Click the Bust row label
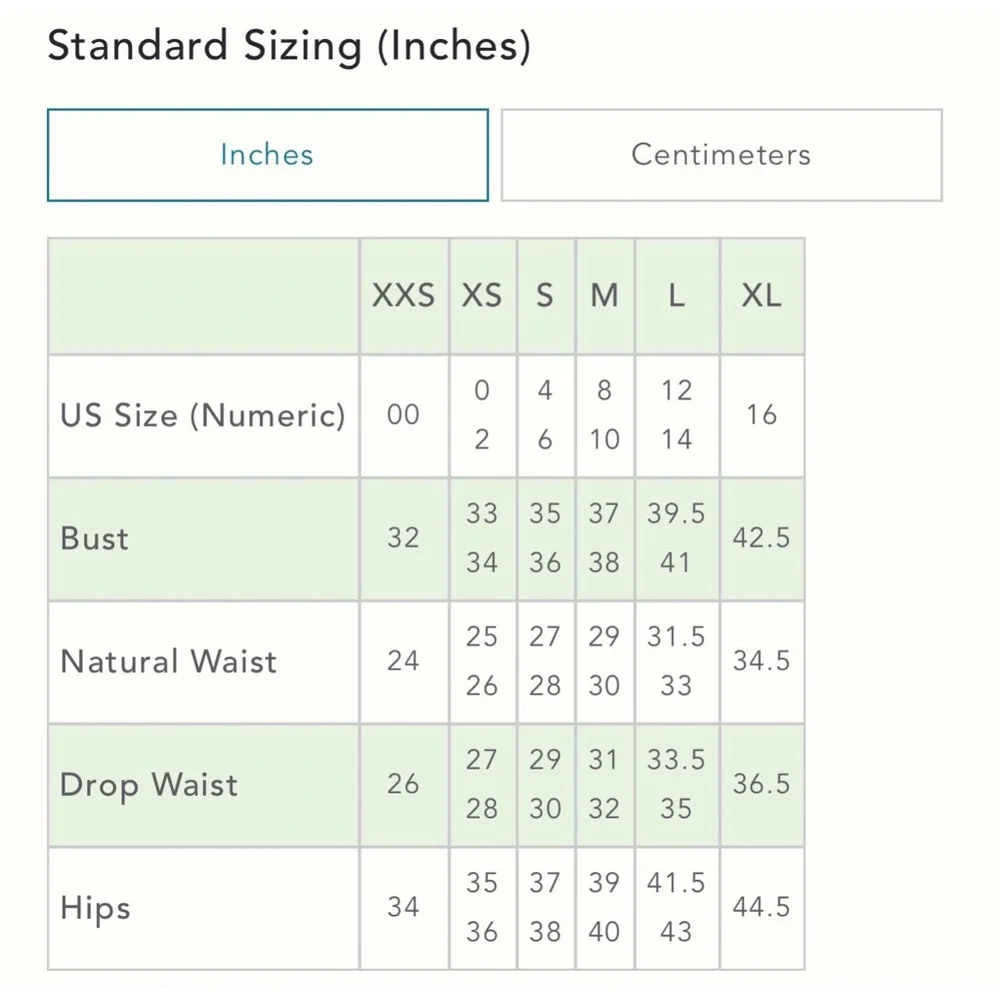Viewport: 1000px width, 1000px height. [95, 538]
